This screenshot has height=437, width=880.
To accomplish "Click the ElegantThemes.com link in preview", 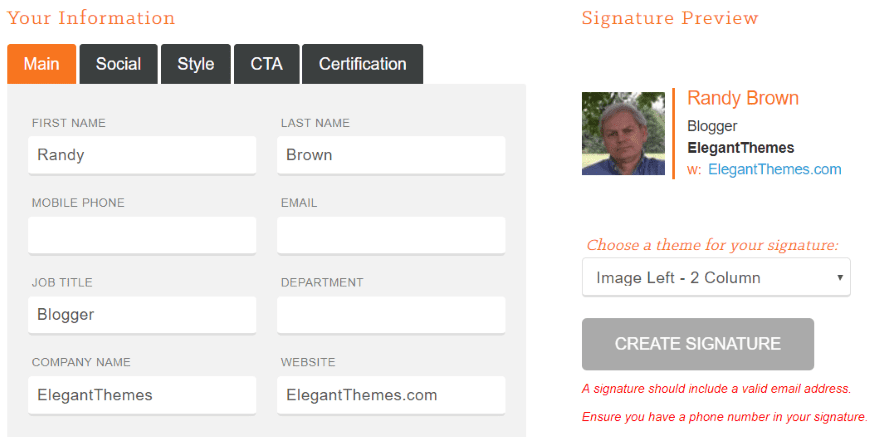I will (774, 169).
